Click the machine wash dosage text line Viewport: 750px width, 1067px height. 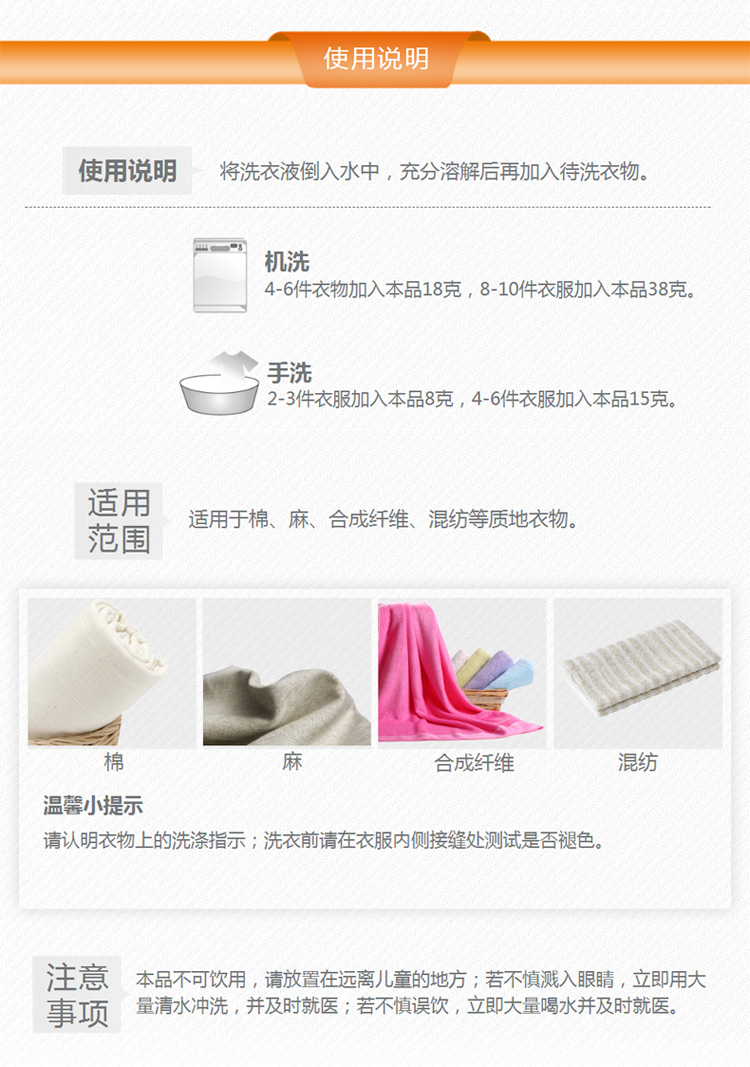click(480, 289)
